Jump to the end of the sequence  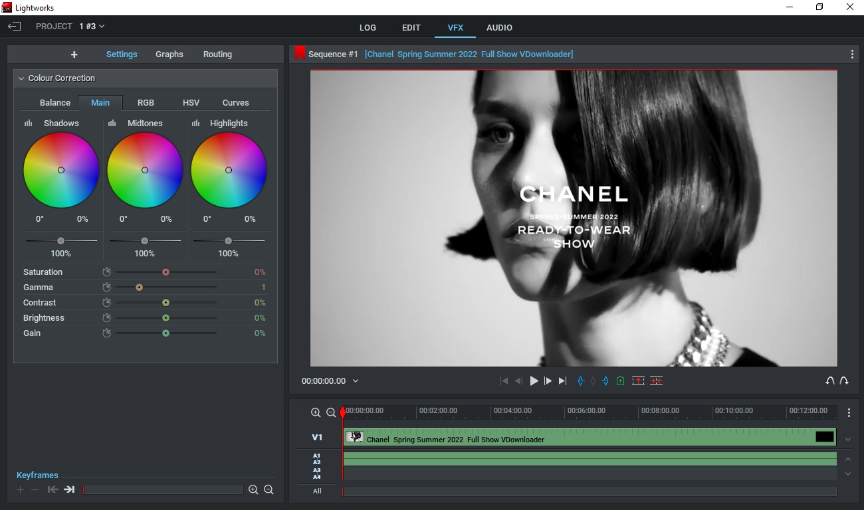(x=562, y=381)
